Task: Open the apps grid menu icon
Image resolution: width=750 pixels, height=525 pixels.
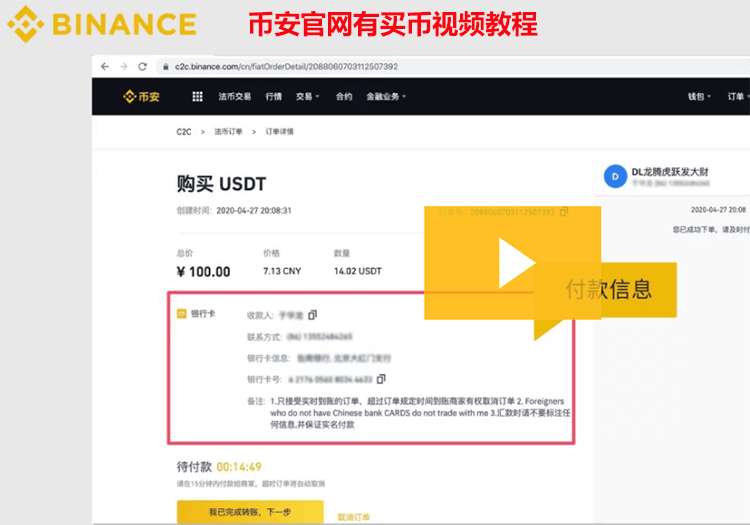Action: tap(197, 97)
